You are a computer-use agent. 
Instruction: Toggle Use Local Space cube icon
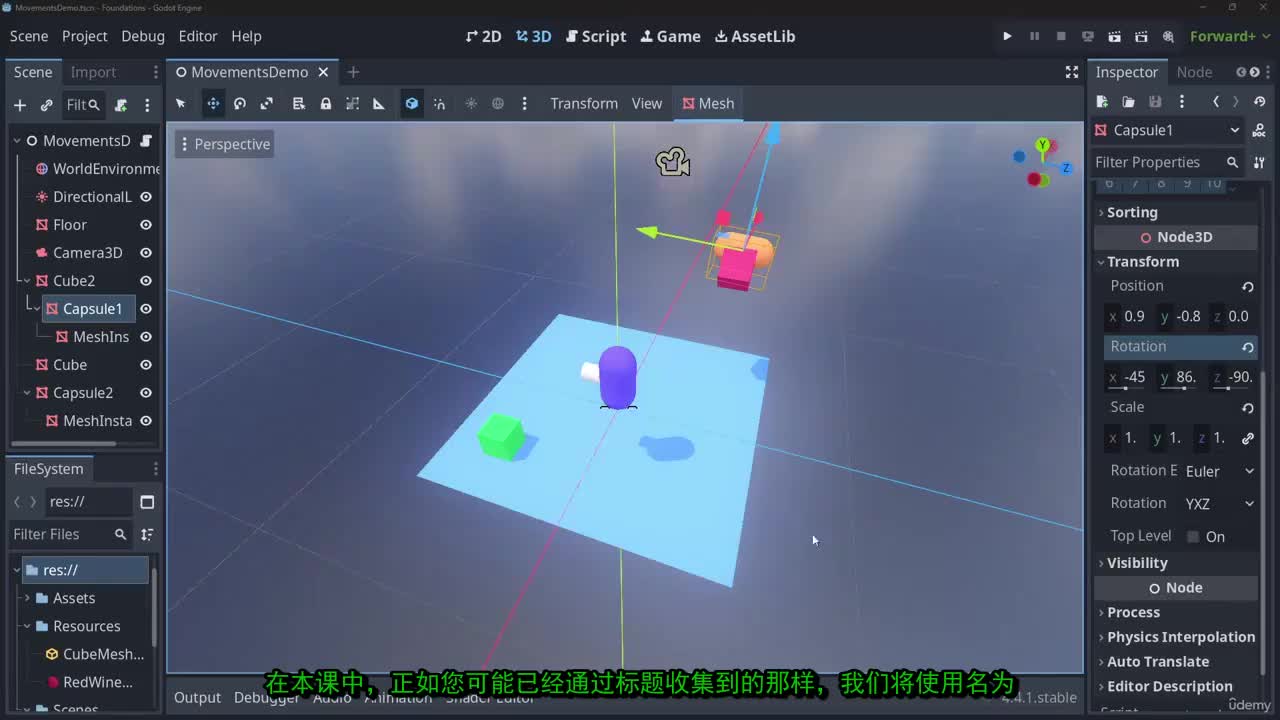point(411,103)
